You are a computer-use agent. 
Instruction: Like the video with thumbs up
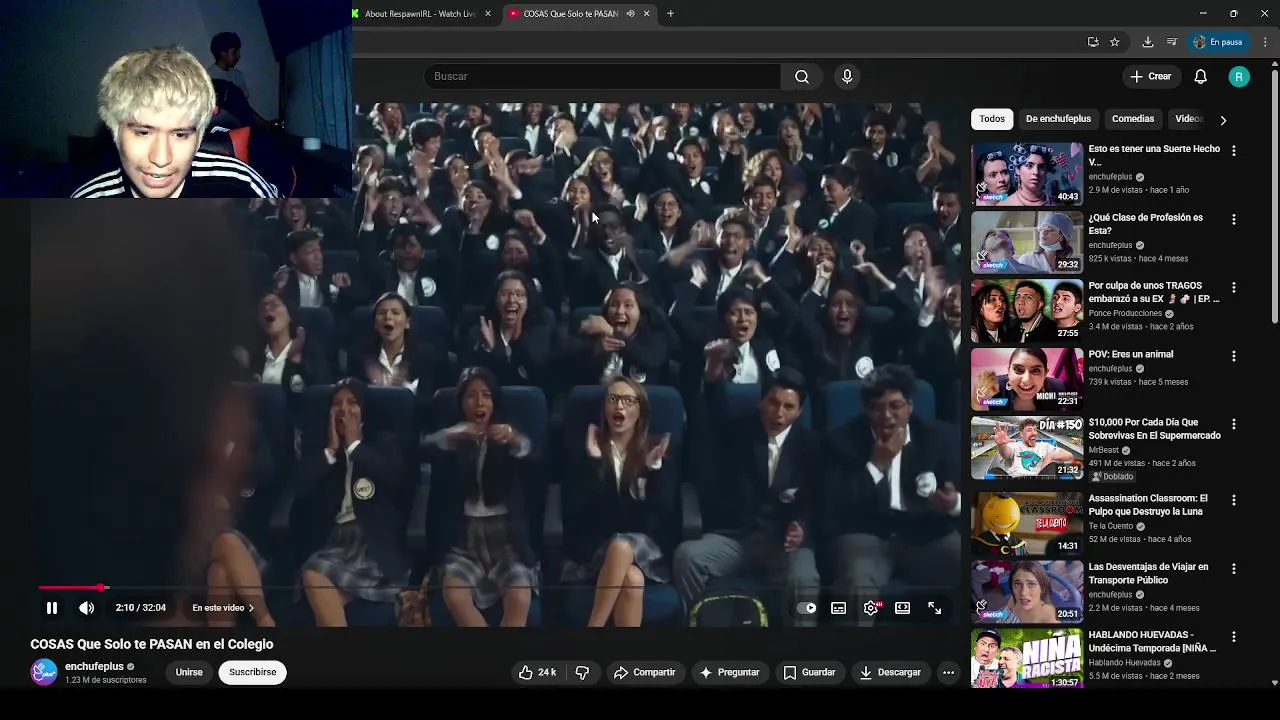tap(537, 673)
